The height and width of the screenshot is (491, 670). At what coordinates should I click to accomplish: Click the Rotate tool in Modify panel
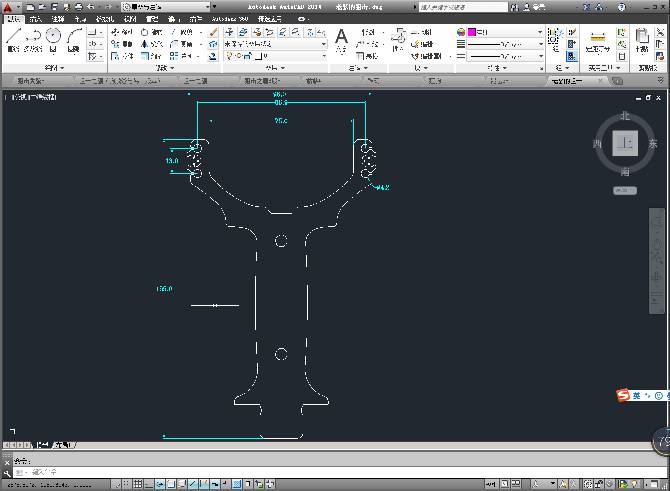[x=151, y=32]
